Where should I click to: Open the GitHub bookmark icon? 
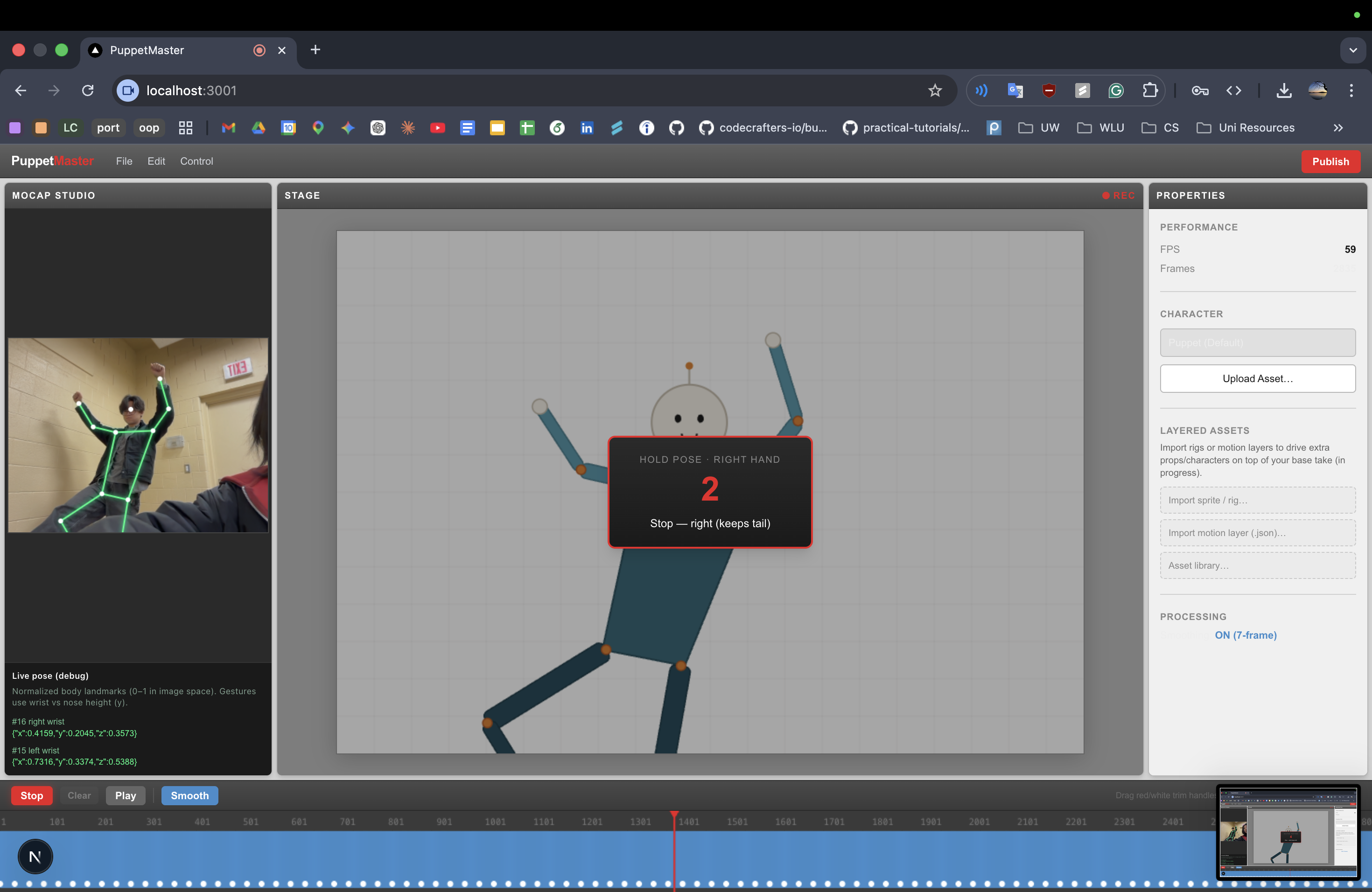point(676,127)
